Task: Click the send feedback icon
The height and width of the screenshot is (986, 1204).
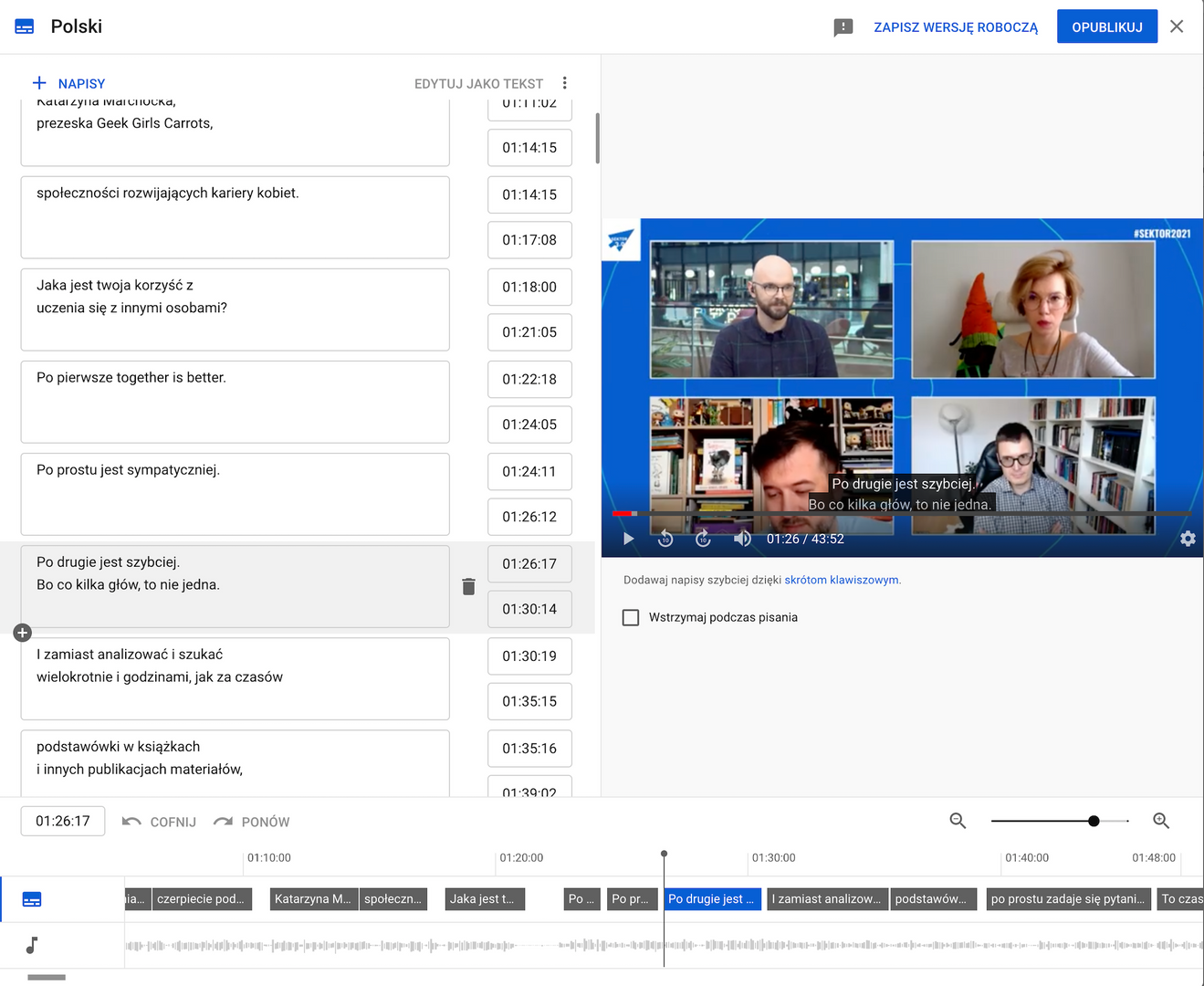Action: coord(843,27)
